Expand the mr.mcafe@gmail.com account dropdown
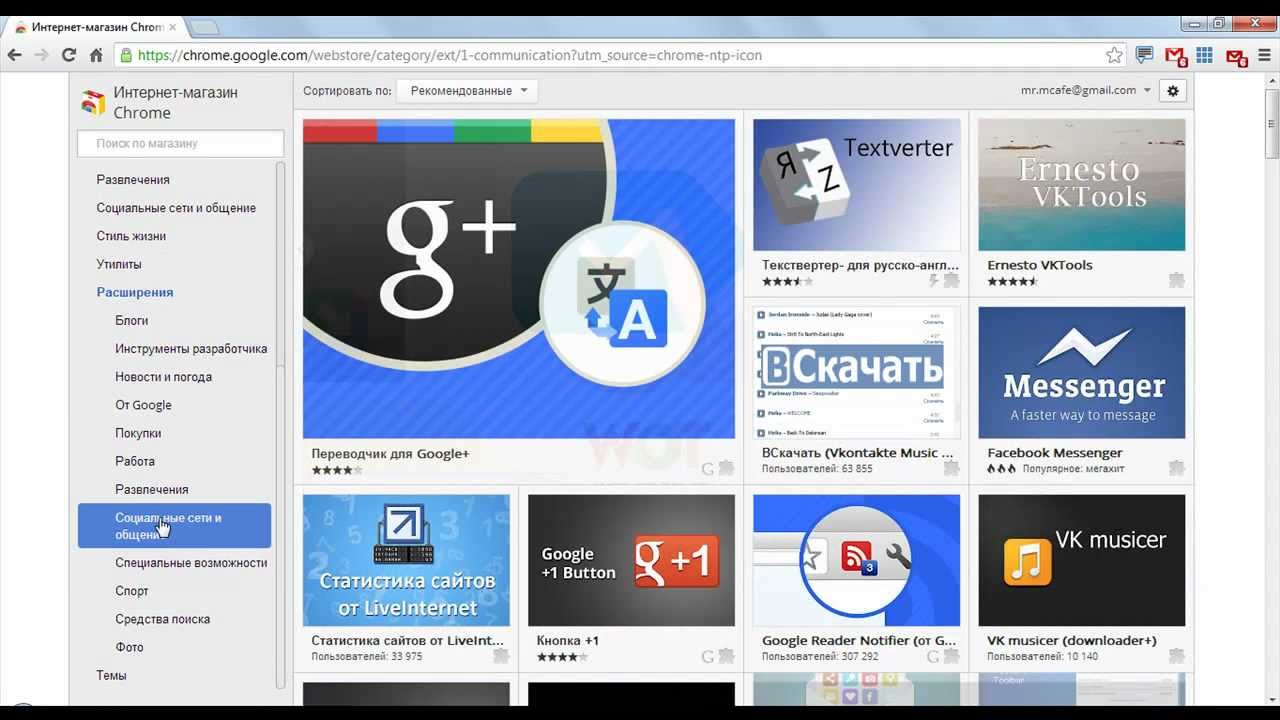 coord(1086,90)
